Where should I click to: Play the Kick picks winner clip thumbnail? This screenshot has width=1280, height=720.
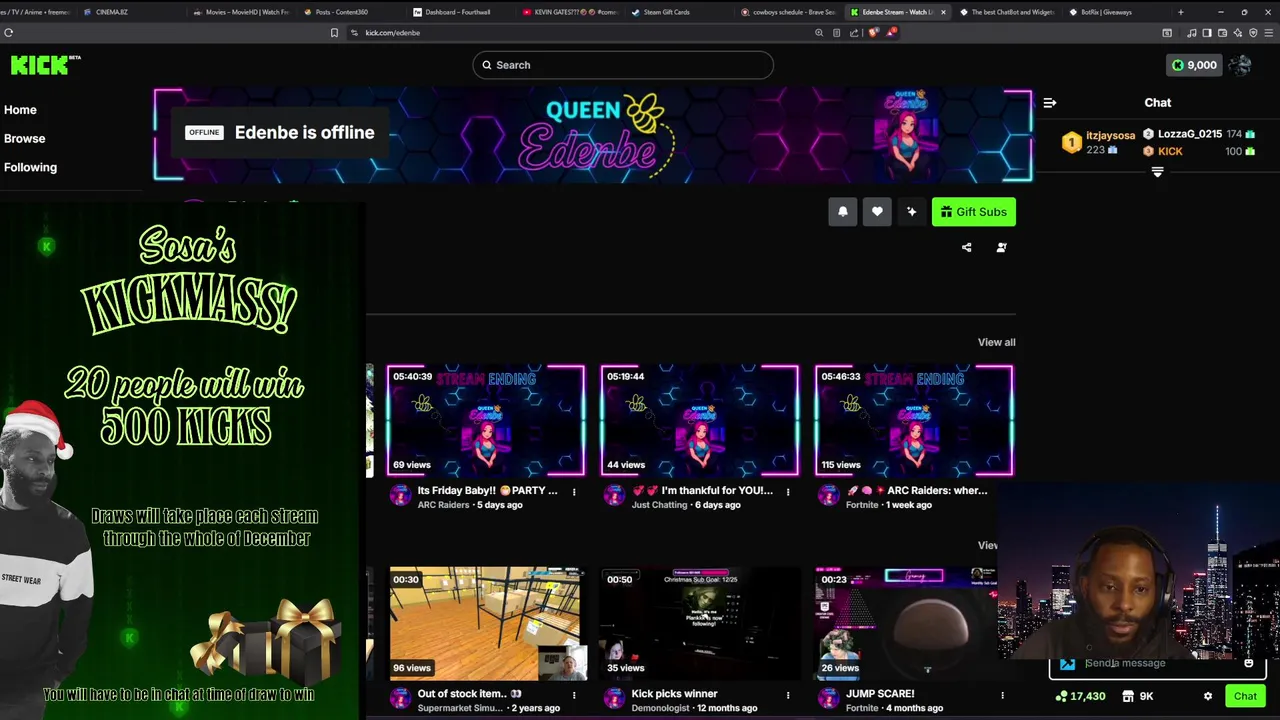[x=700, y=623]
